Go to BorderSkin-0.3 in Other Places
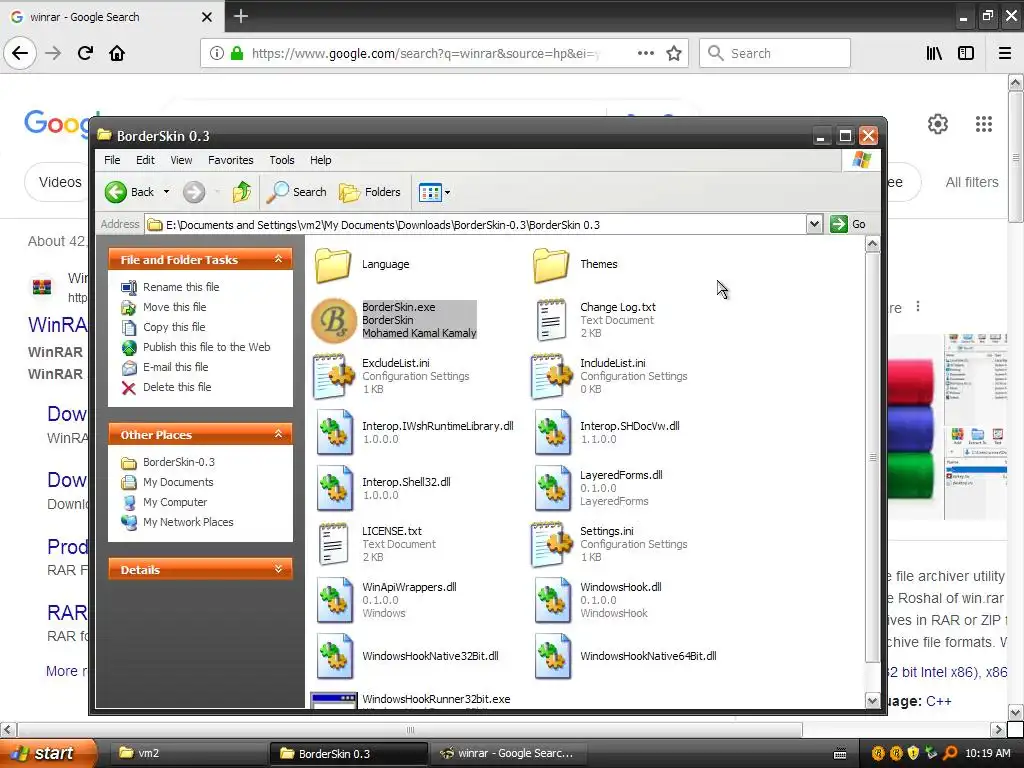Screen dimensions: 1024x768 click(x=178, y=462)
